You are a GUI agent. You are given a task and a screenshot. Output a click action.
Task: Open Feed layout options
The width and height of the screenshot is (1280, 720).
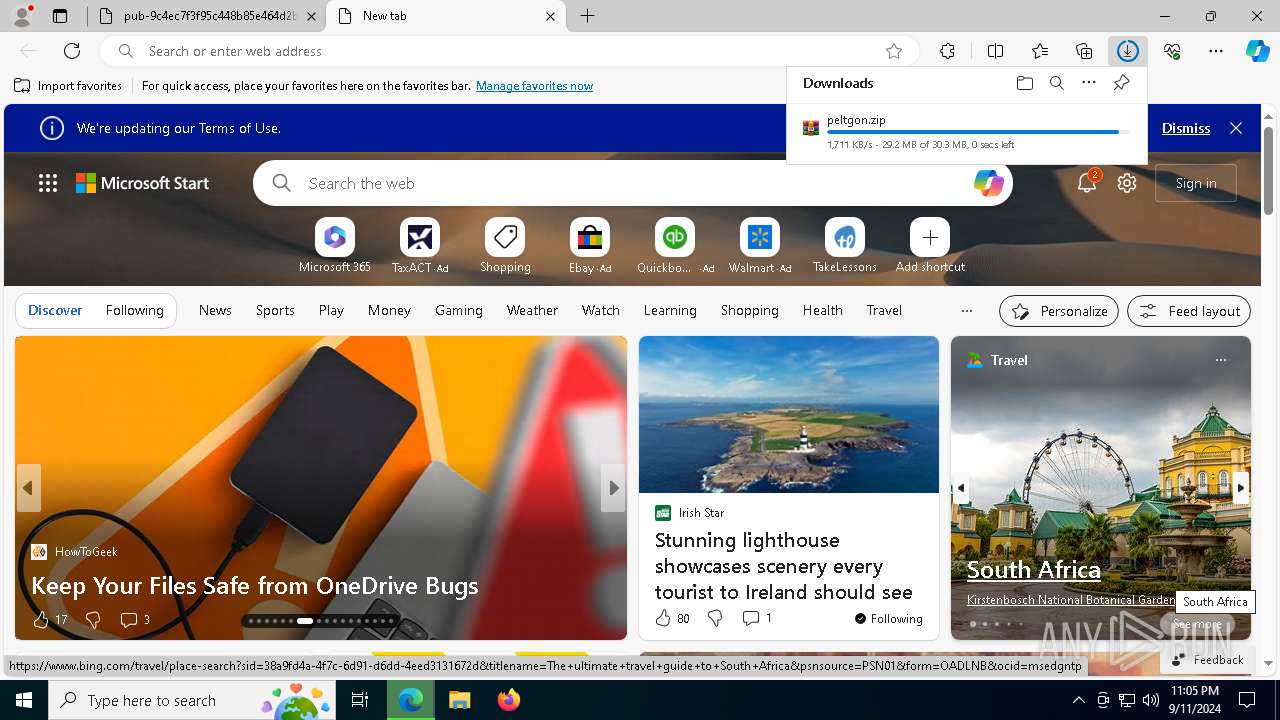pos(1189,311)
